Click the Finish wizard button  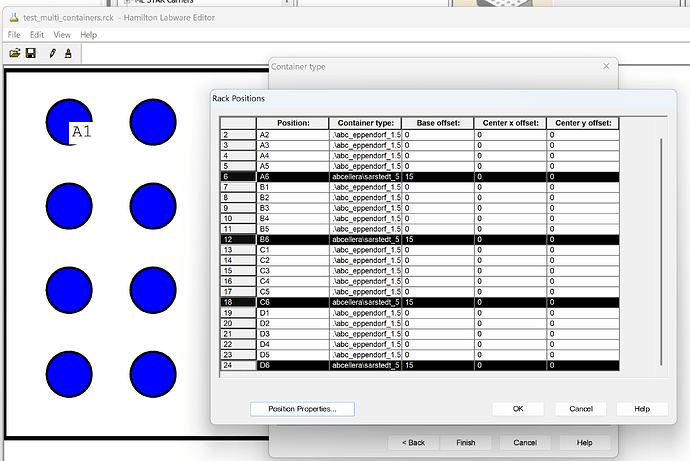pyautogui.click(x=466, y=443)
